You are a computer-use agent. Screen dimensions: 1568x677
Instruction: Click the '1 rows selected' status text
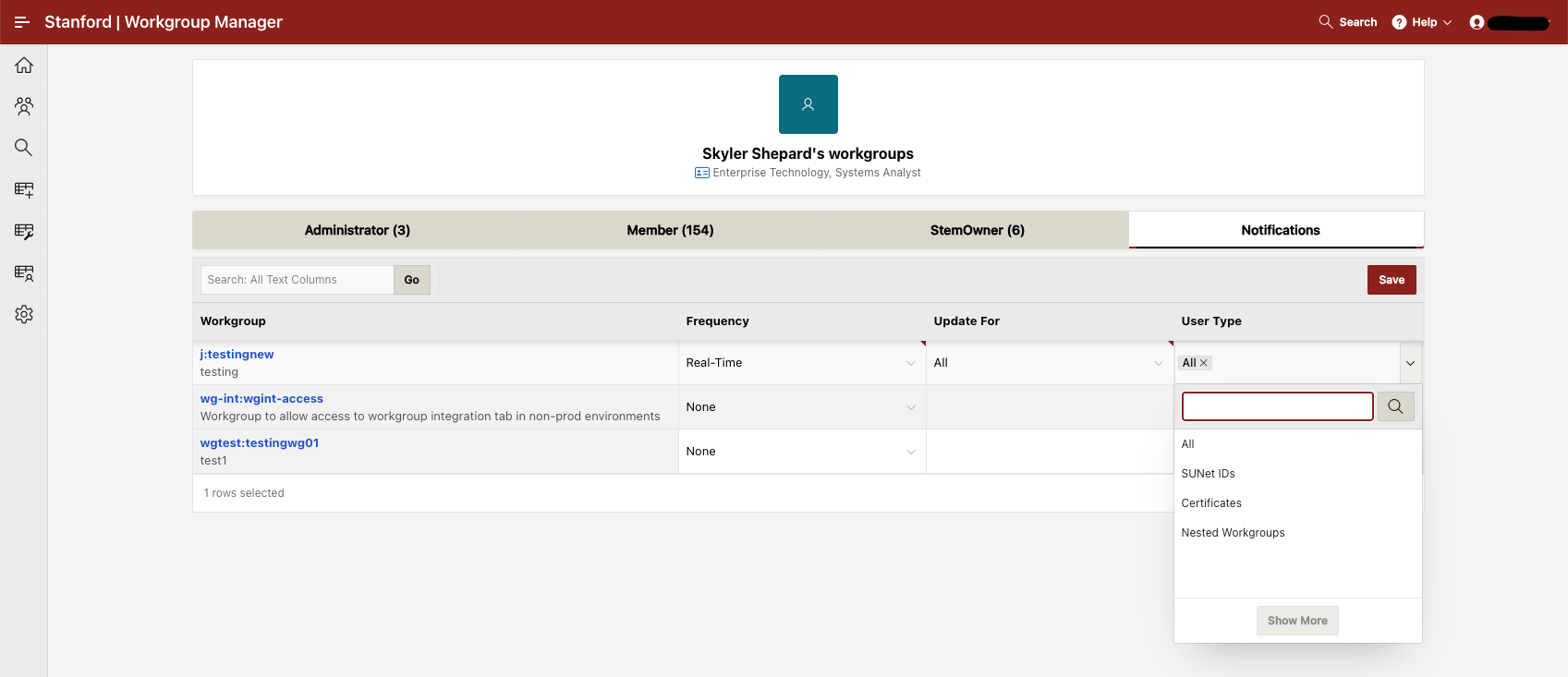pyautogui.click(x=244, y=493)
